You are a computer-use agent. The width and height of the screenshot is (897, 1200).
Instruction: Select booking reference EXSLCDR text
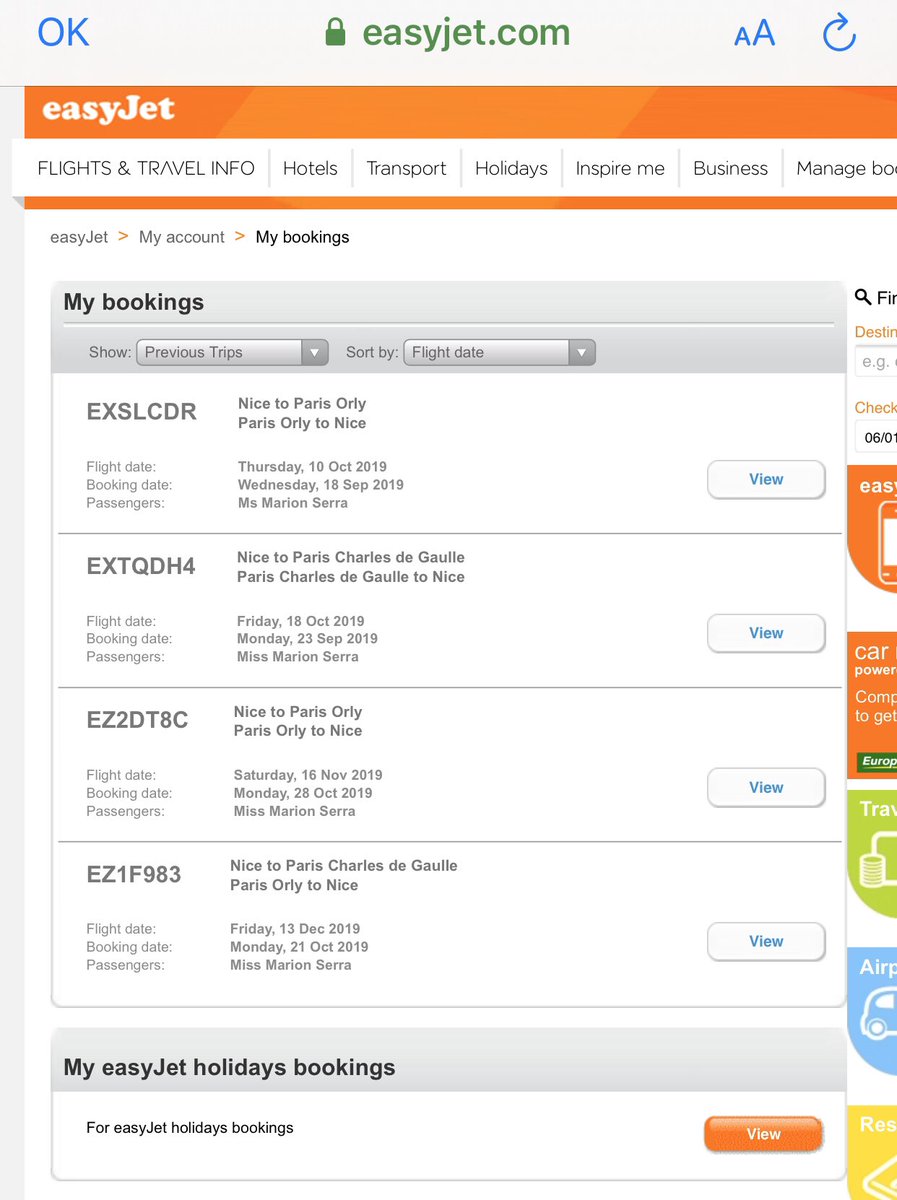[142, 412]
